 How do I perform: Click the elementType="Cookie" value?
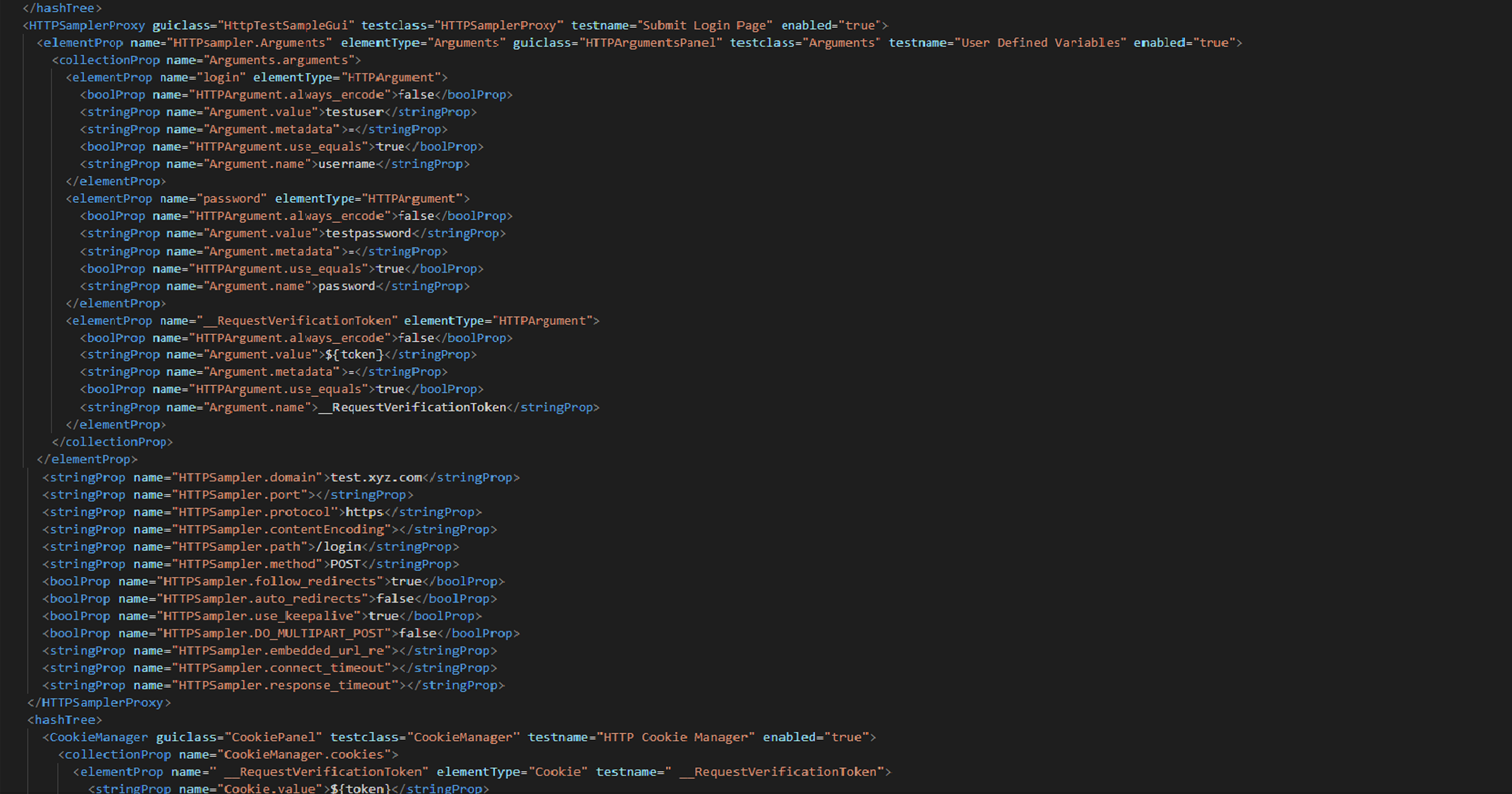(x=558, y=772)
